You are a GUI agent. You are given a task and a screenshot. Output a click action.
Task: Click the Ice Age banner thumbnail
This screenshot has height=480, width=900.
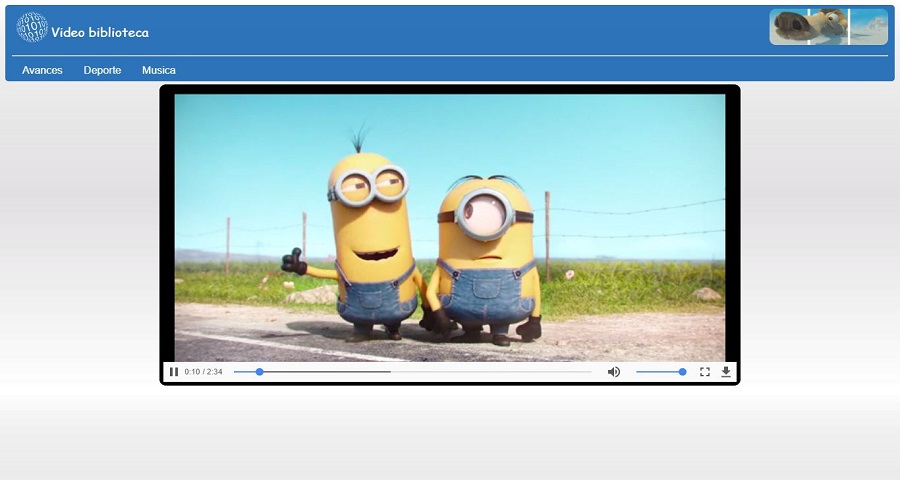[828, 27]
